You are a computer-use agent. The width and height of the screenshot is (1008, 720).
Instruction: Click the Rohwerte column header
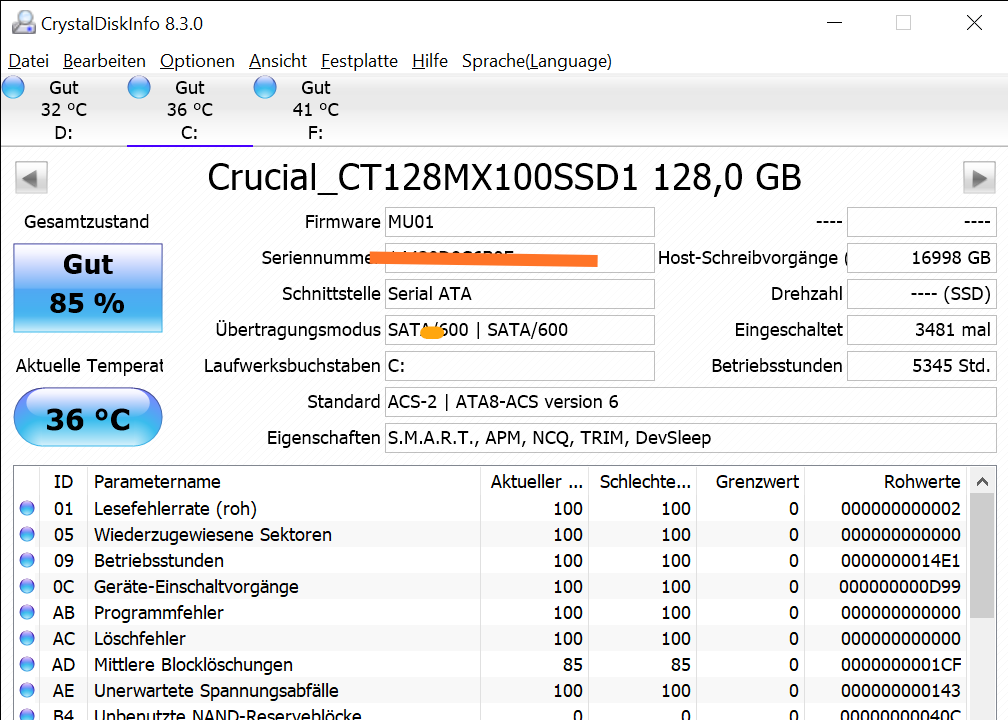pos(885,482)
